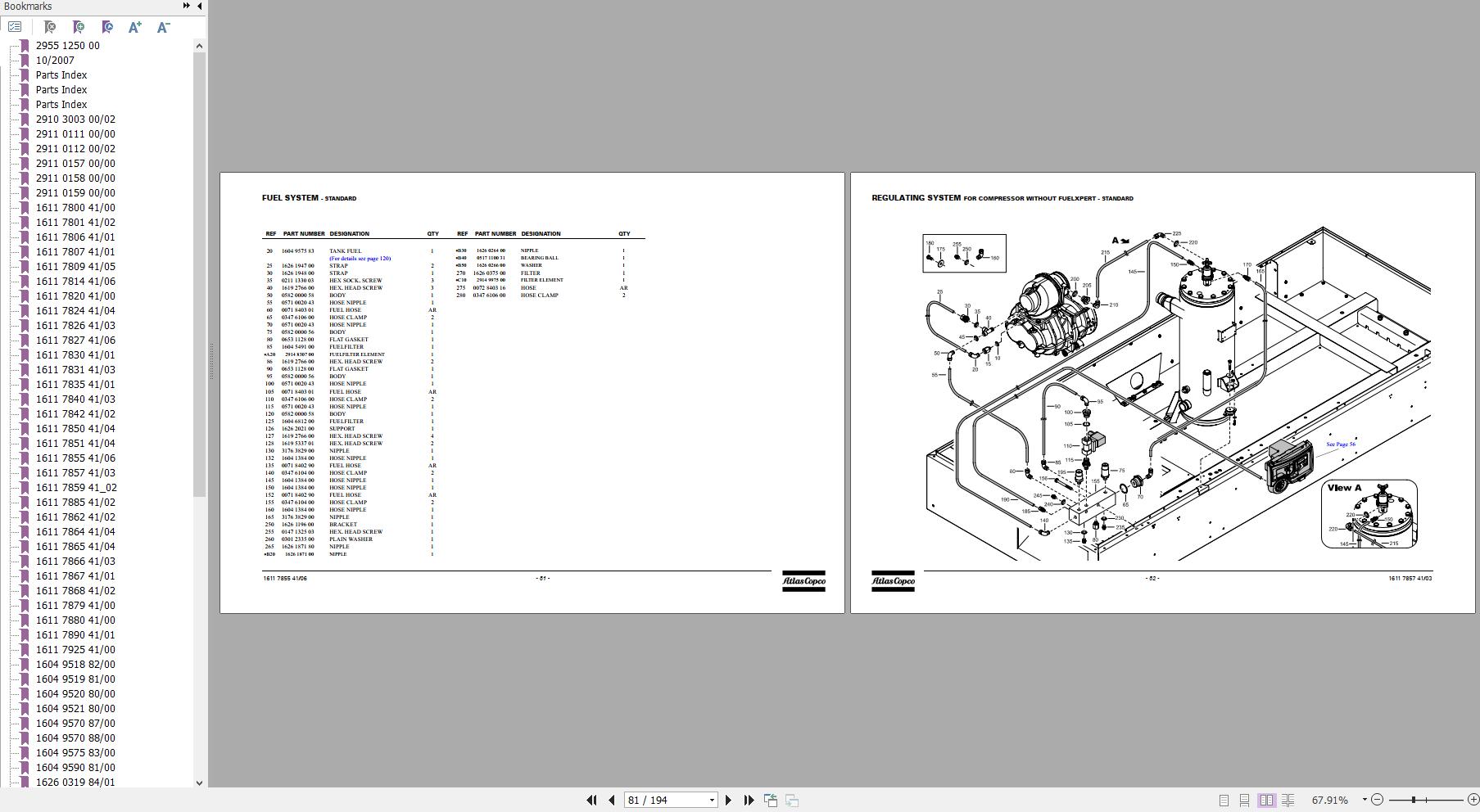Click the zoom out minus button
Screen dimensions: 1480x812
tap(1377, 800)
